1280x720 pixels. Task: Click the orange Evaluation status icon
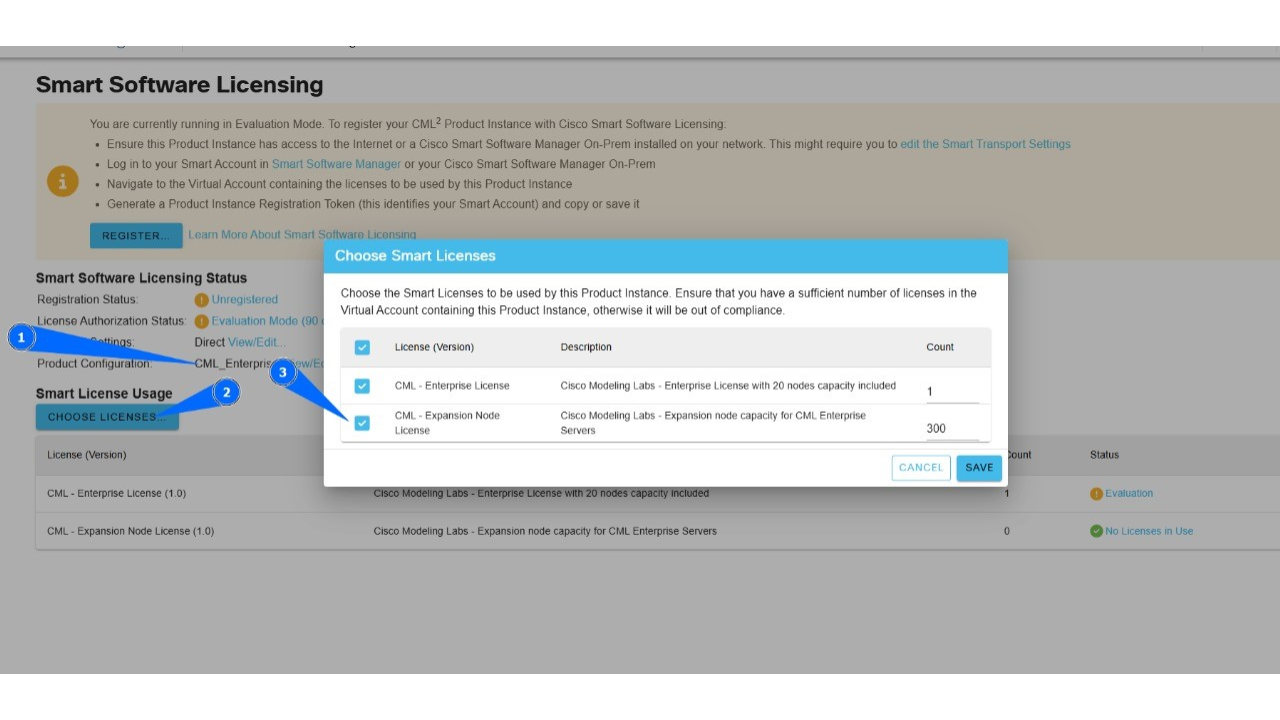[x=1096, y=493]
